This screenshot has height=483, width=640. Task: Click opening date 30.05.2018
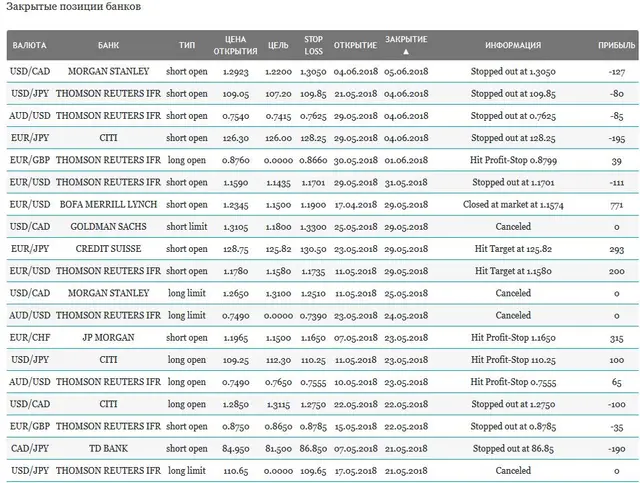tap(356, 160)
